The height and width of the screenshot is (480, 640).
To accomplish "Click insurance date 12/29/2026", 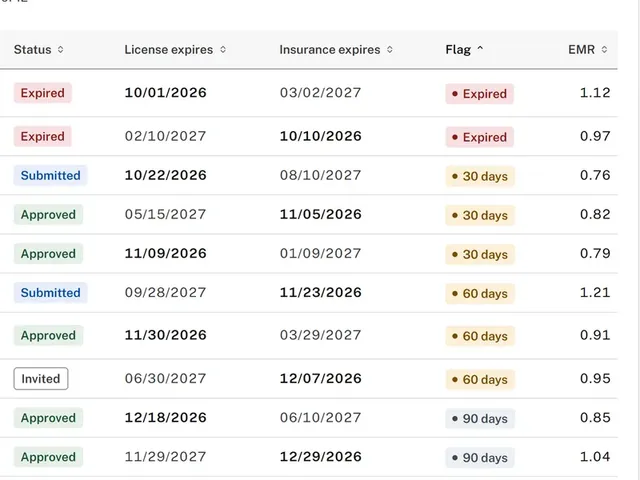I will tap(320, 457).
